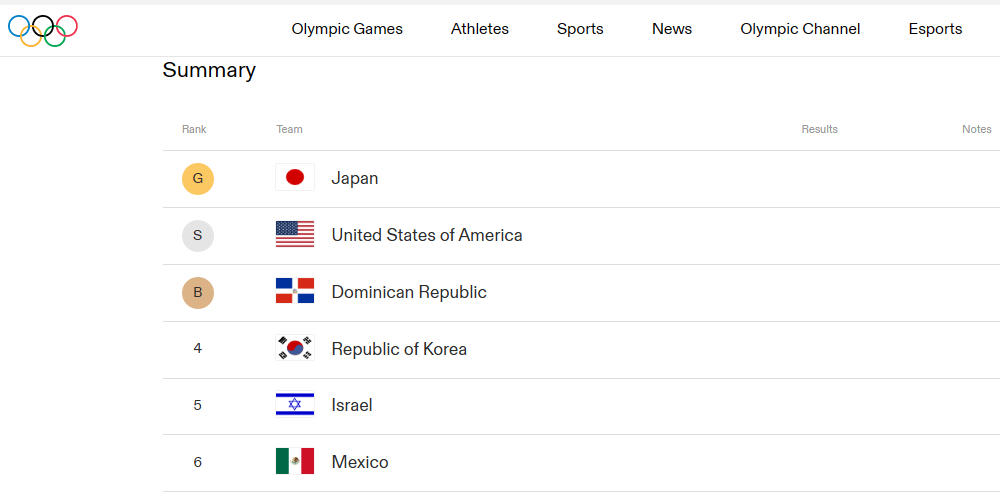
Task: Click the bronze medal B badge
Action: pyautogui.click(x=198, y=293)
